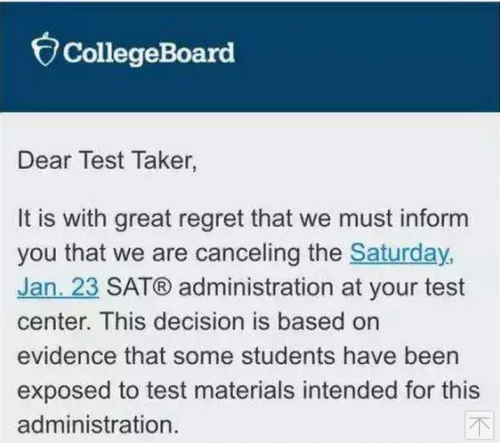Select the CollegeBoard wordmark in the header
This screenshot has width=500, height=443.
coord(149,53)
